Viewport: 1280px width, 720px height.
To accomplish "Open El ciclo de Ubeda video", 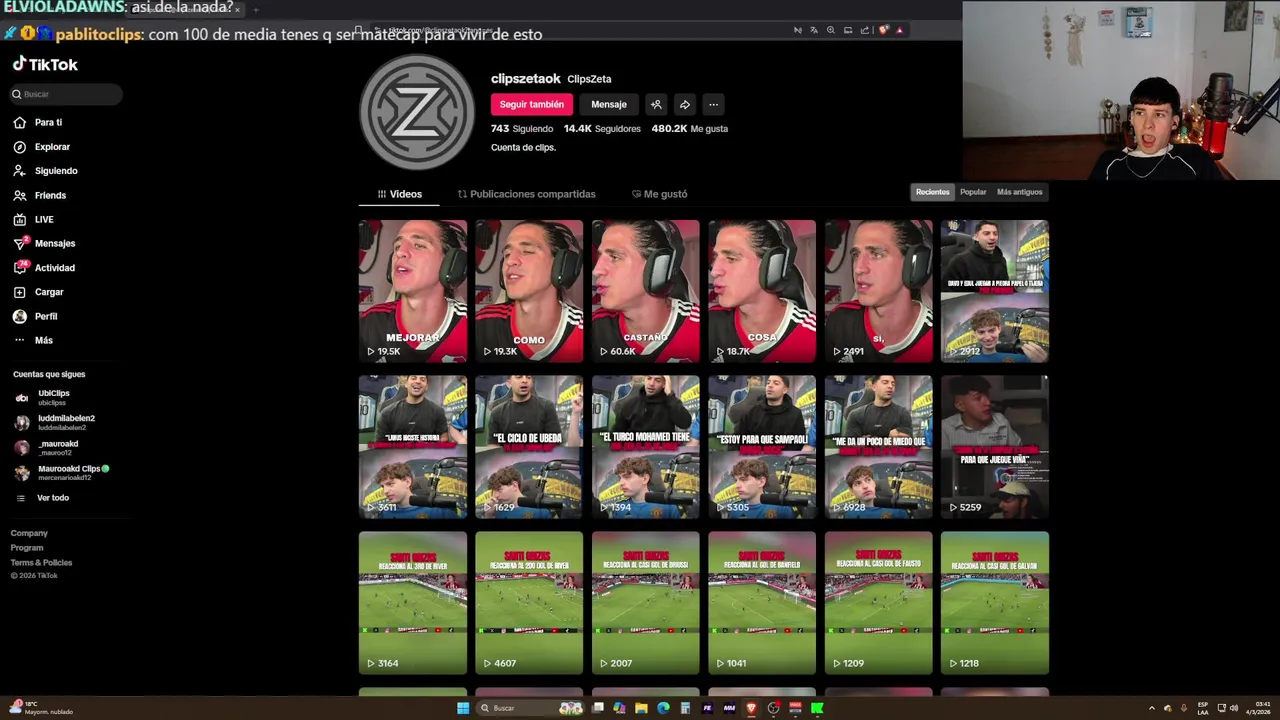I will coord(529,447).
